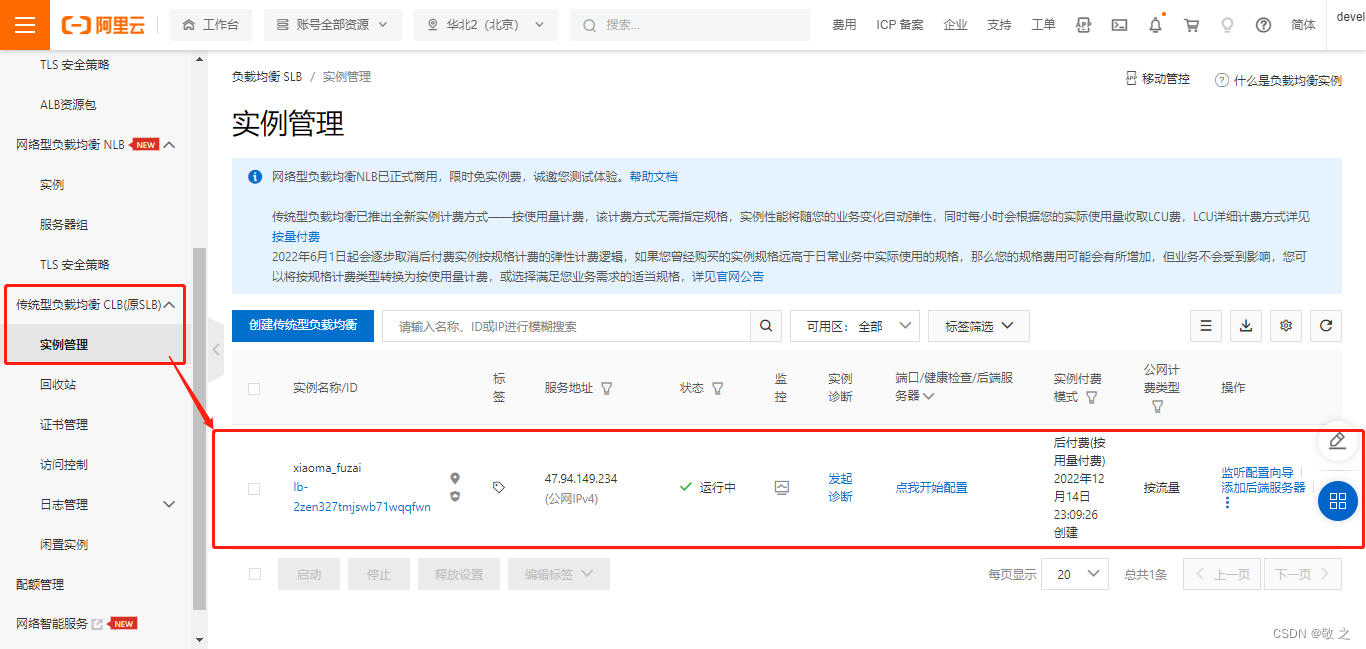
Task: Open 监听配置向导 link
Action: coord(1257,473)
